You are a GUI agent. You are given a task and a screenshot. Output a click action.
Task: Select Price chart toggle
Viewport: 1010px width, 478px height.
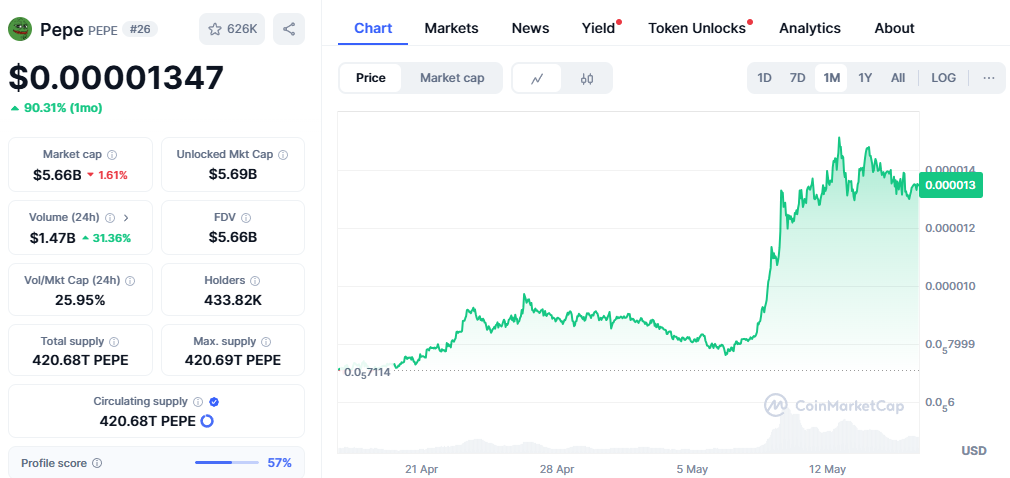[x=370, y=78]
